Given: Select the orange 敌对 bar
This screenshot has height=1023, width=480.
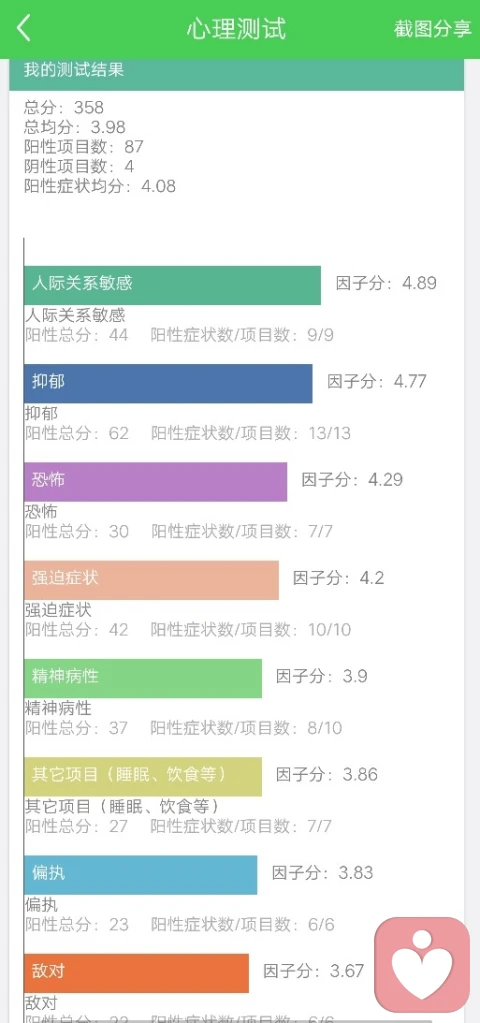Looking at the screenshot, I should [x=136, y=973].
